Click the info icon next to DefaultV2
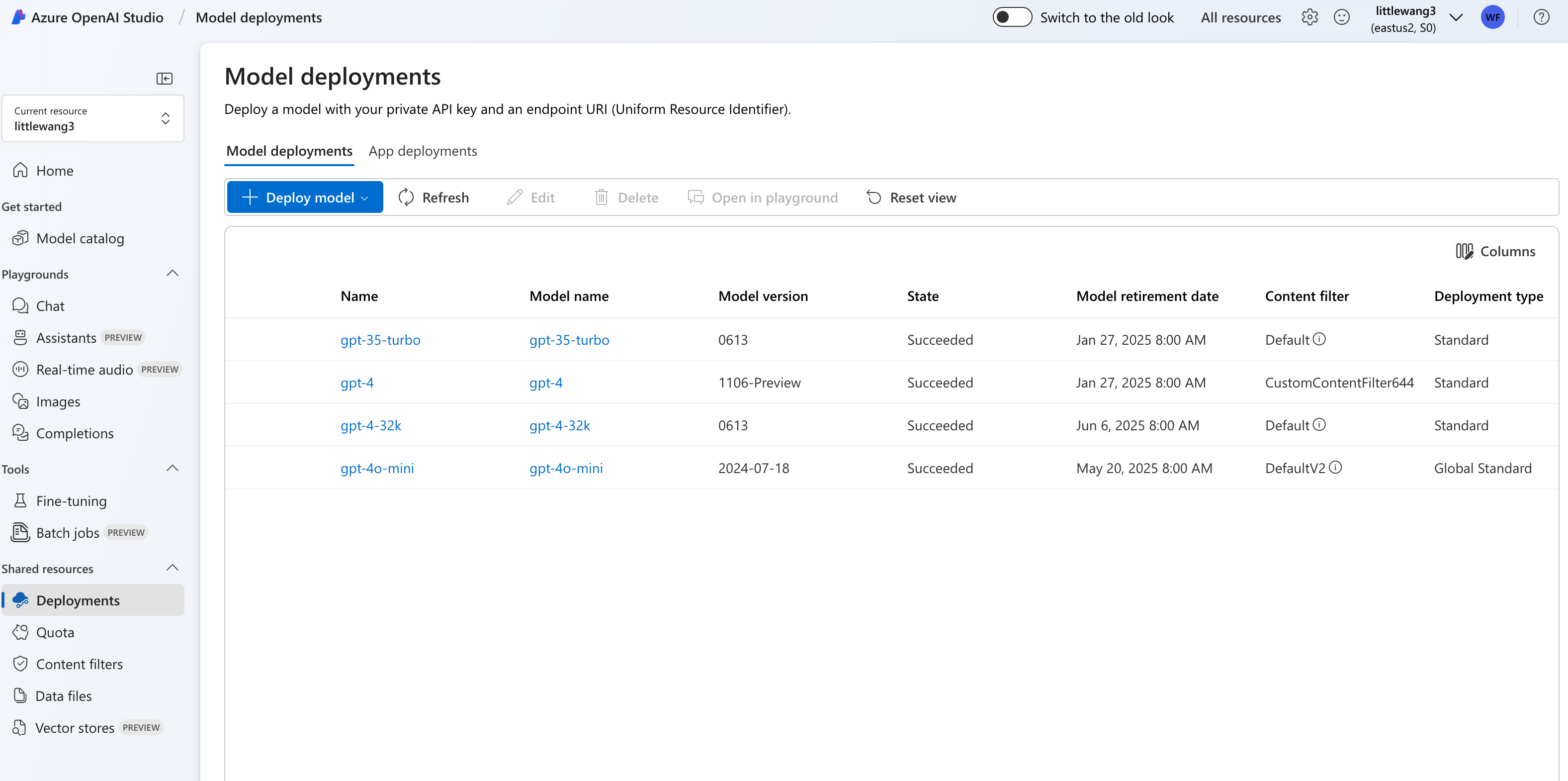The width and height of the screenshot is (1568, 781). [1335, 467]
